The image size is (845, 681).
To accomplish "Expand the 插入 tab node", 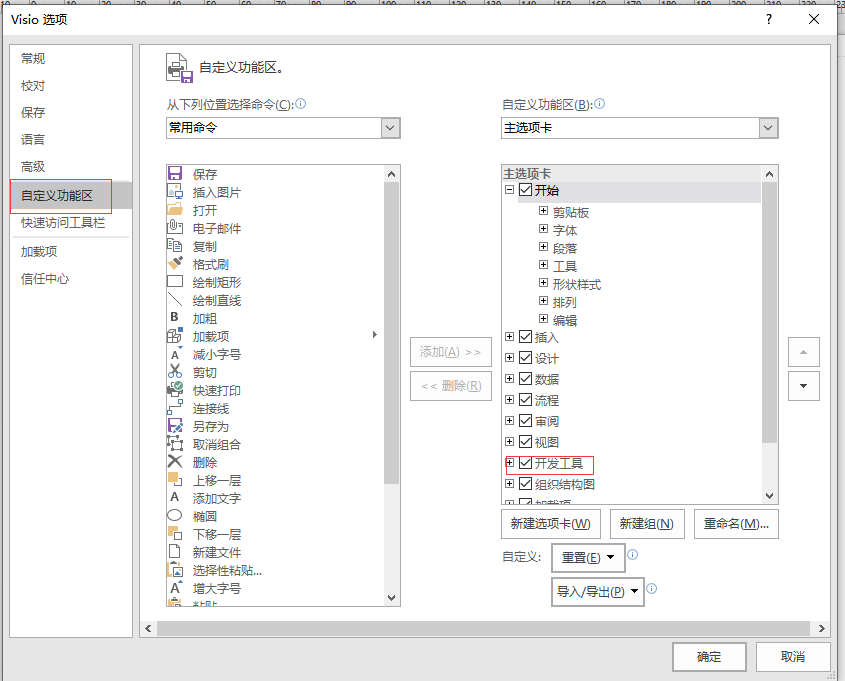I will [x=509, y=337].
